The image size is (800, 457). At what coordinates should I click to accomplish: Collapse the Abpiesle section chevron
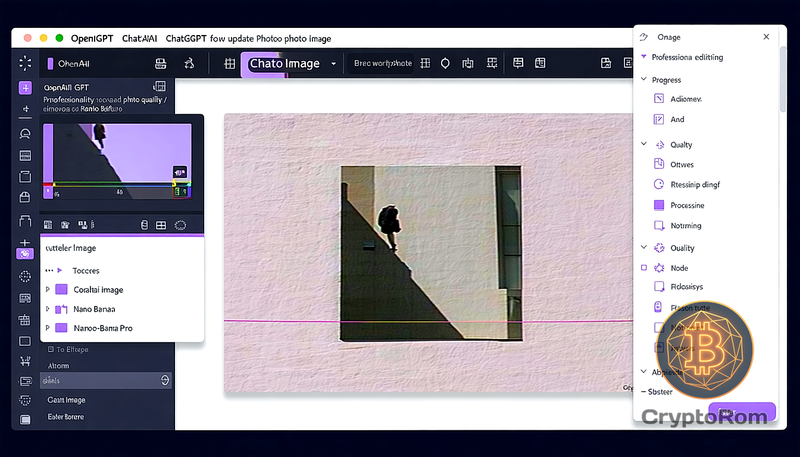click(644, 371)
